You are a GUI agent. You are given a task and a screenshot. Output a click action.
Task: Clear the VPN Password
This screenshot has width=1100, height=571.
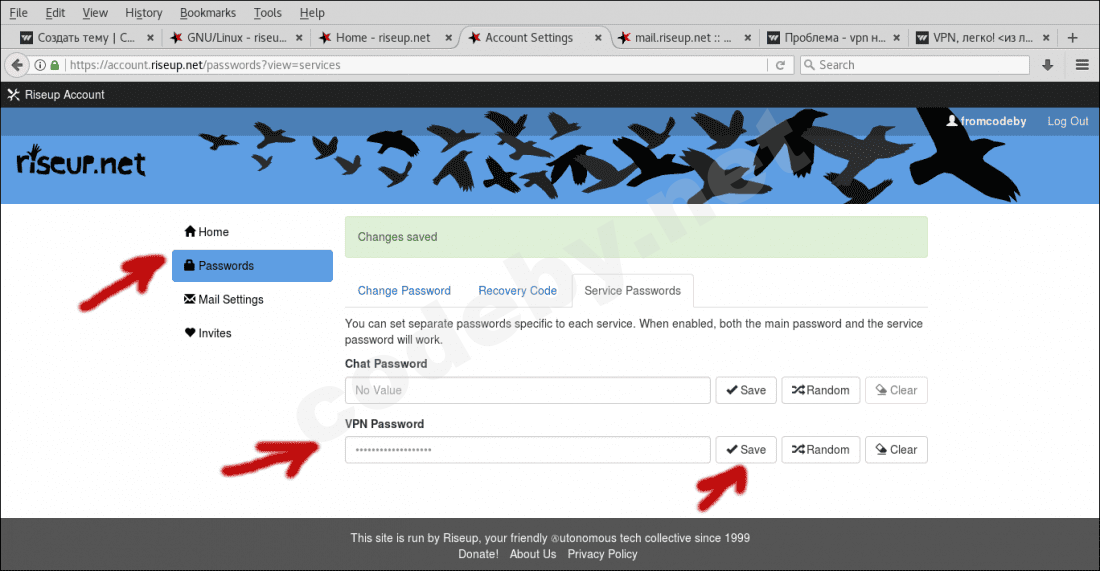897,450
